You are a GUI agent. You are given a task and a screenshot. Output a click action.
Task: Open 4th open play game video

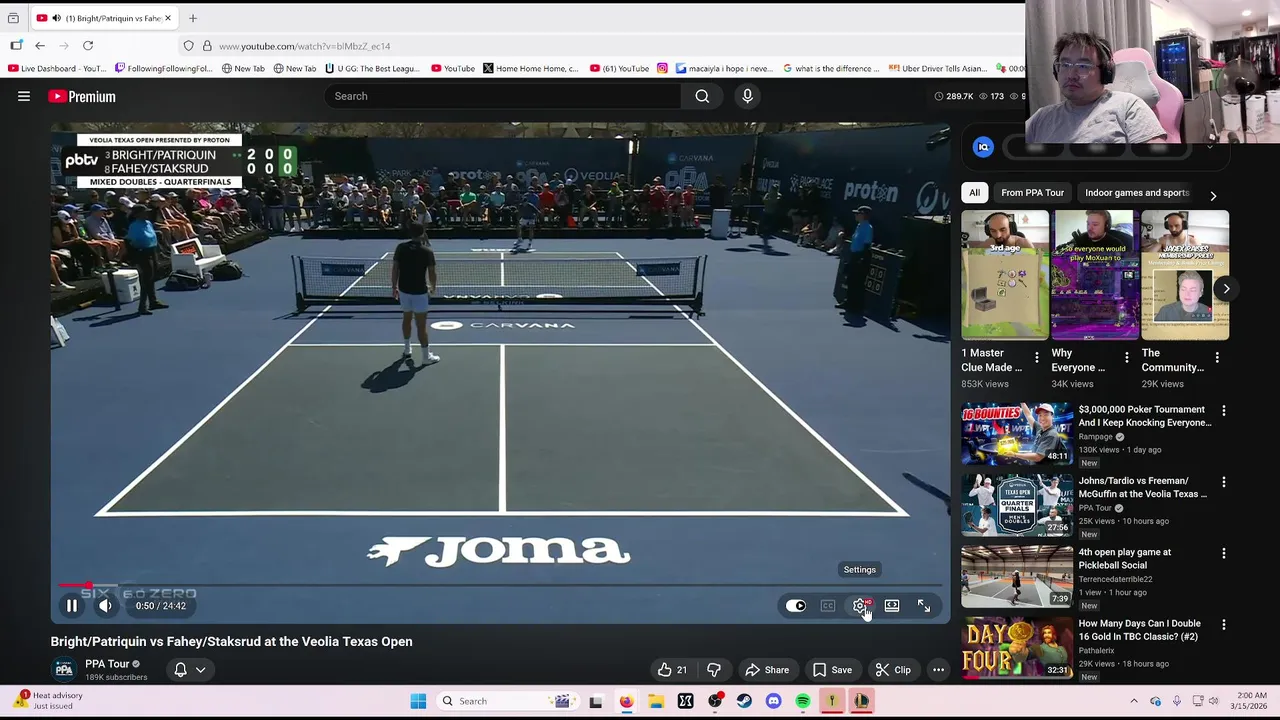pos(1124,558)
